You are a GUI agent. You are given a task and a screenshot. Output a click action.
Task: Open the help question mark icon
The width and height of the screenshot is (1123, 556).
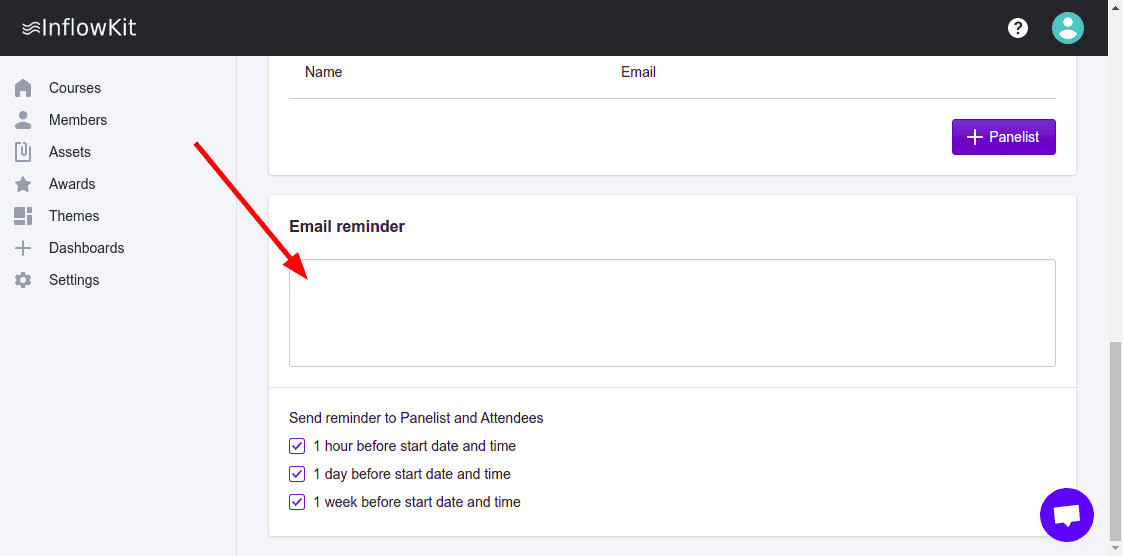click(1018, 28)
